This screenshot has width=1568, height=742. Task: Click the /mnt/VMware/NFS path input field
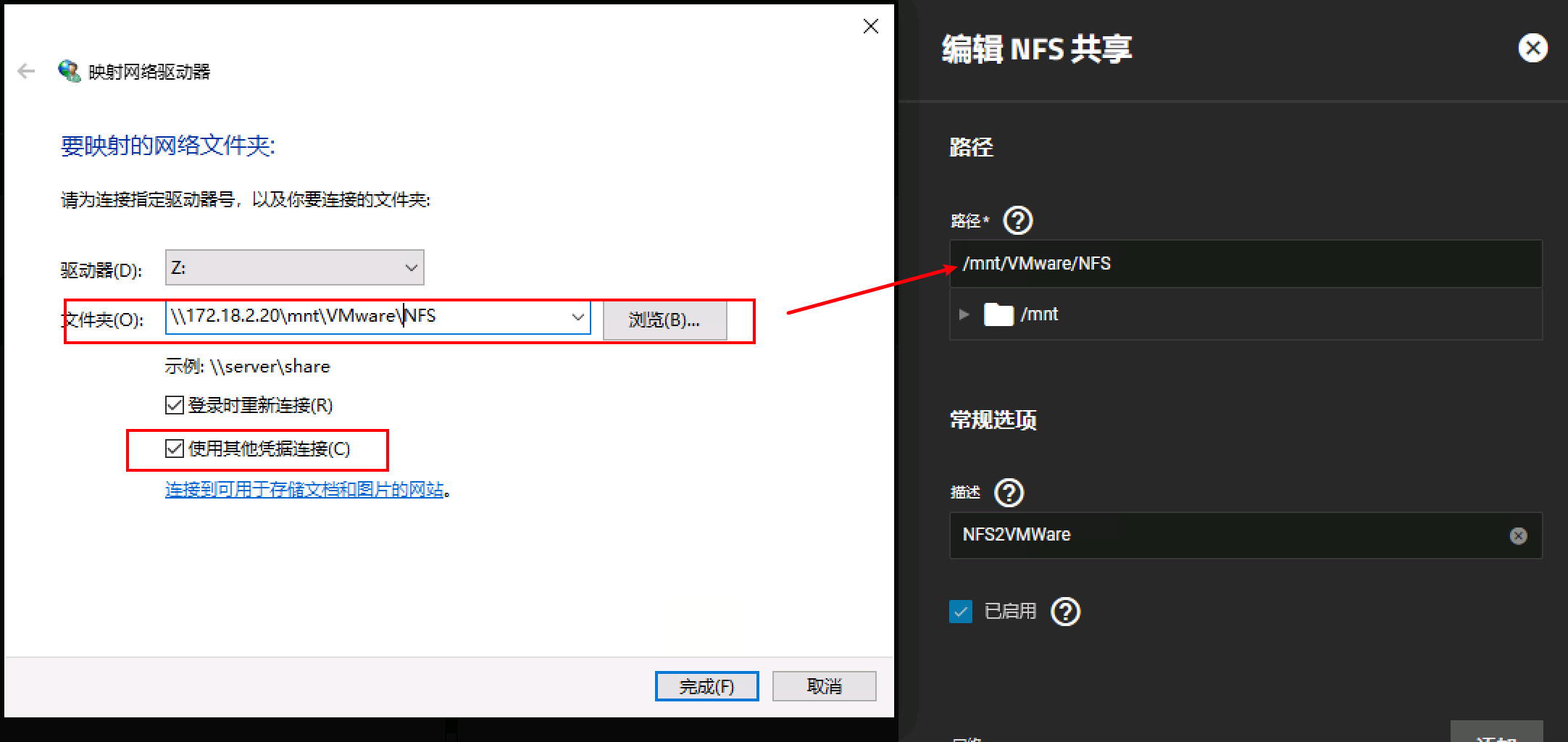pyautogui.click(x=1245, y=264)
